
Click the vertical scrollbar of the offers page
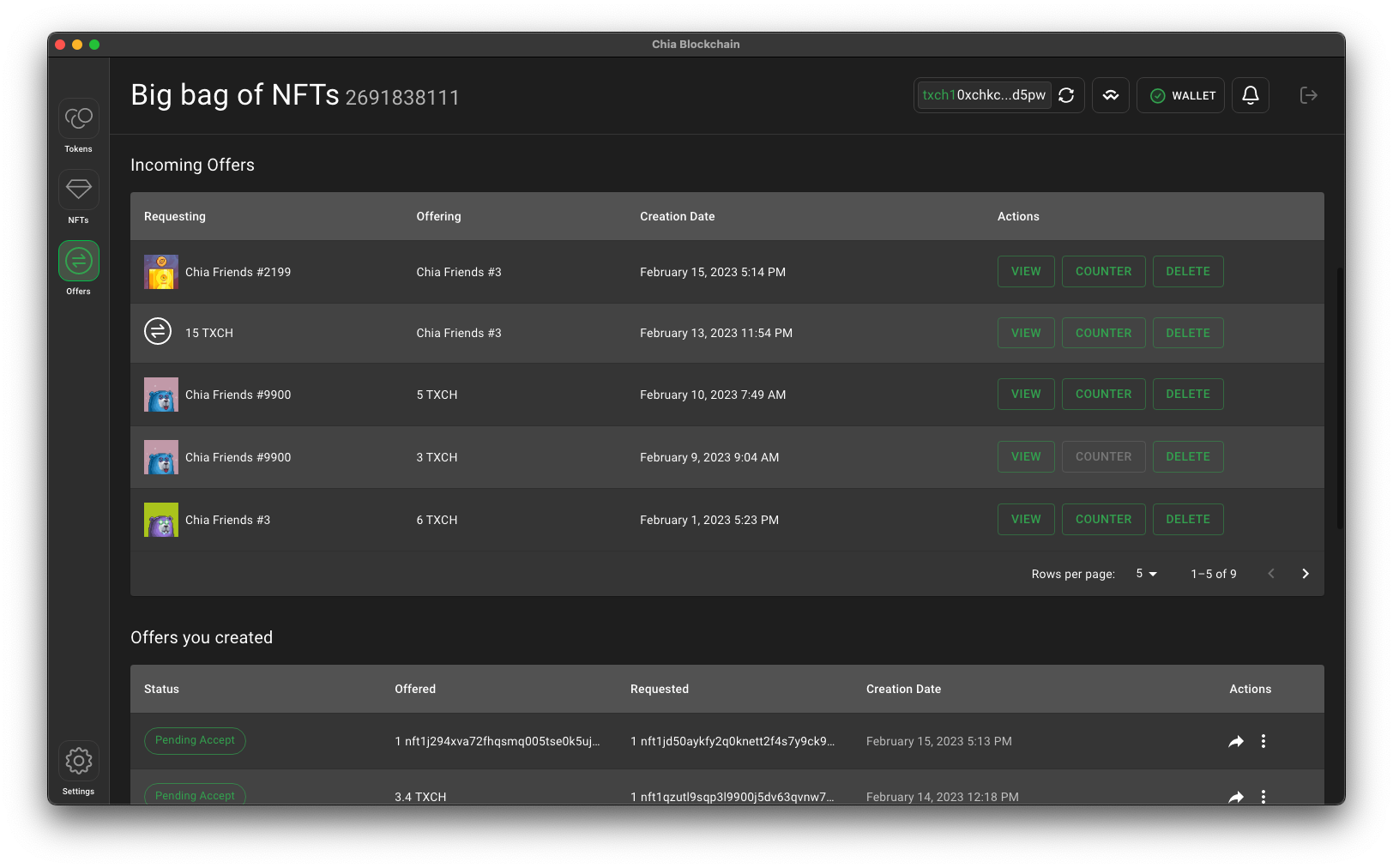click(x=1340, y=399)
